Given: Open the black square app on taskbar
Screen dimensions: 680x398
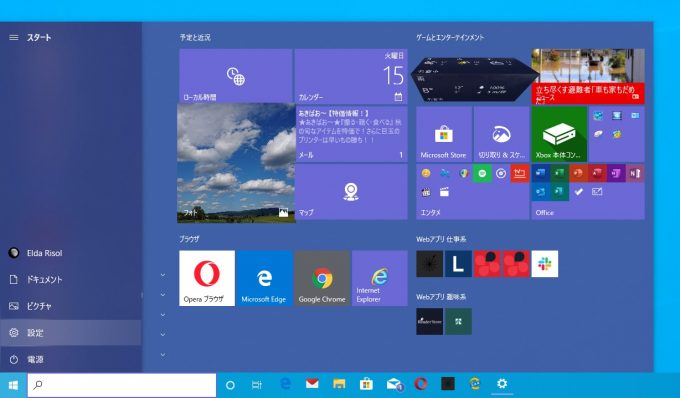Looking at the screenshot, I should tap(448, 384).
